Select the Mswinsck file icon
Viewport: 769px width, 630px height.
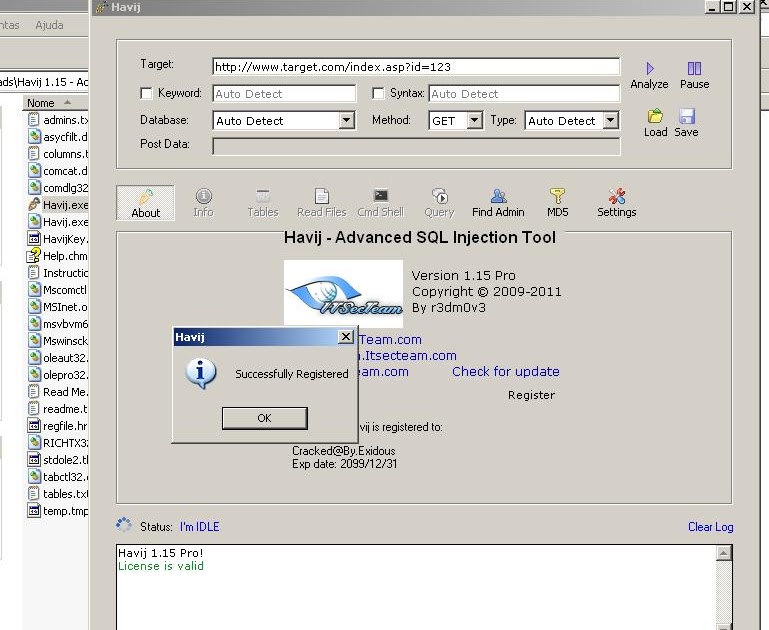pos(33,341)
